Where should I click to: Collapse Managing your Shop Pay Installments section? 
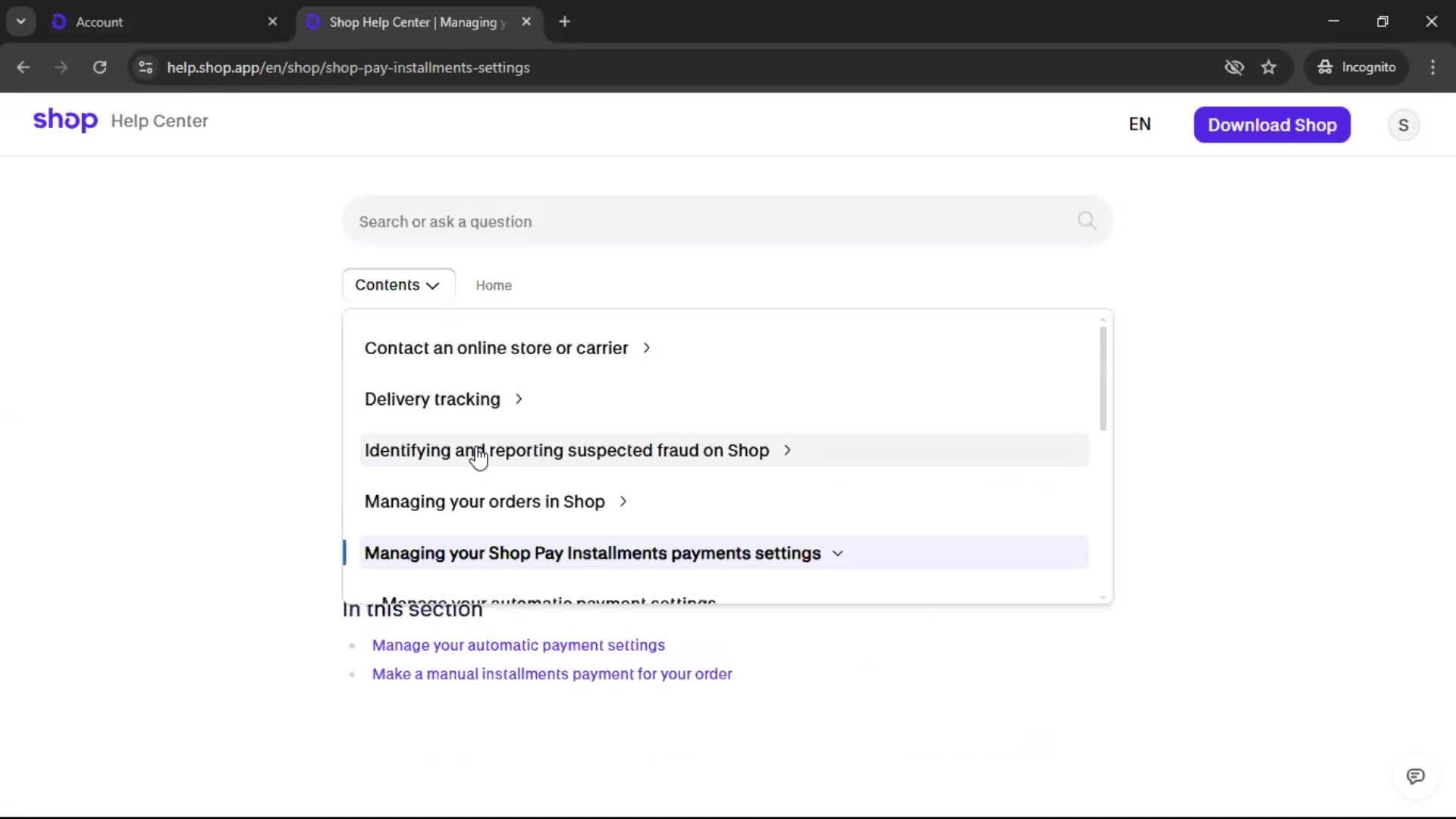pos(837,554)
